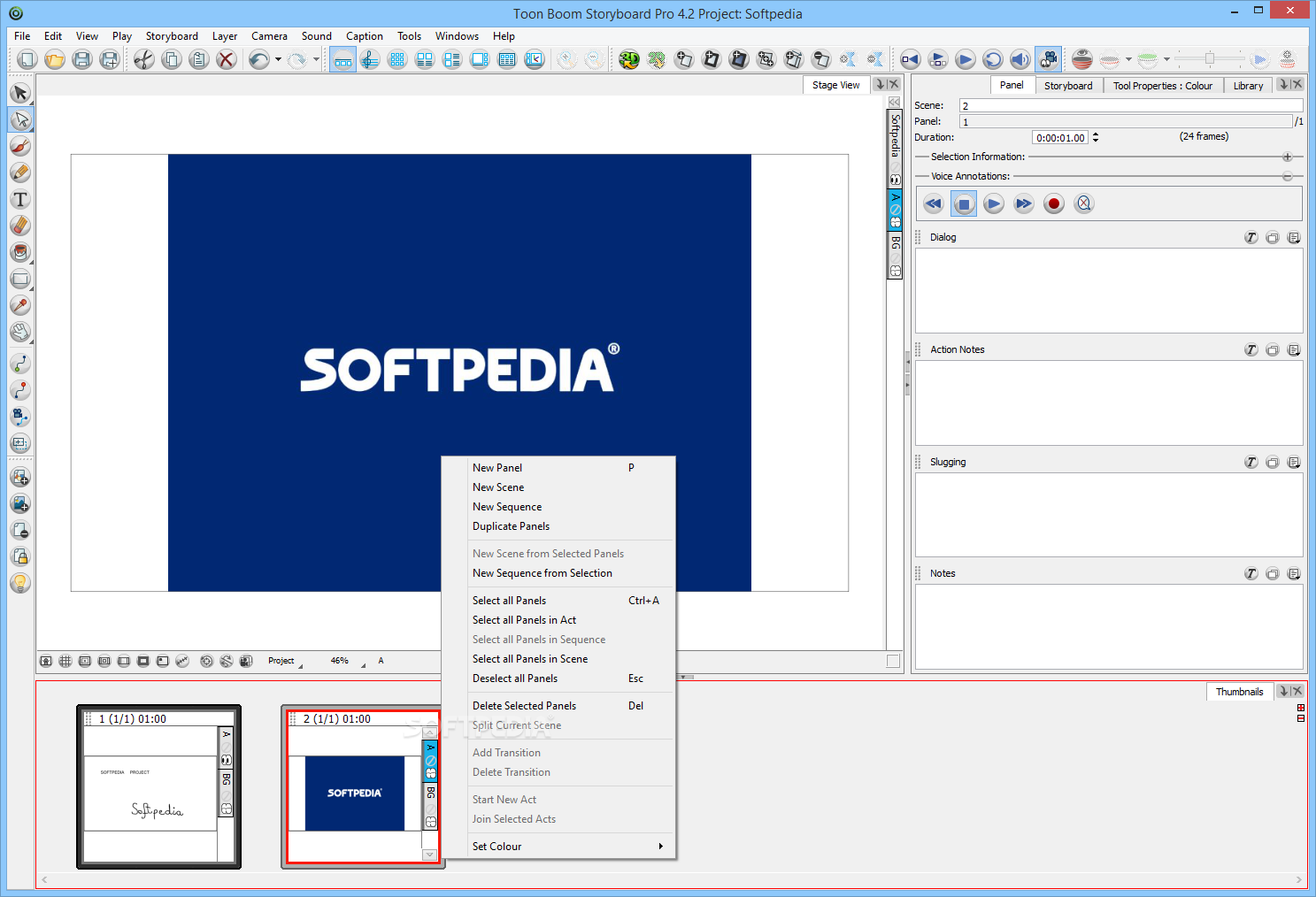Choose New Scene from context menu

pyautogui.click(x=558, y=487)
